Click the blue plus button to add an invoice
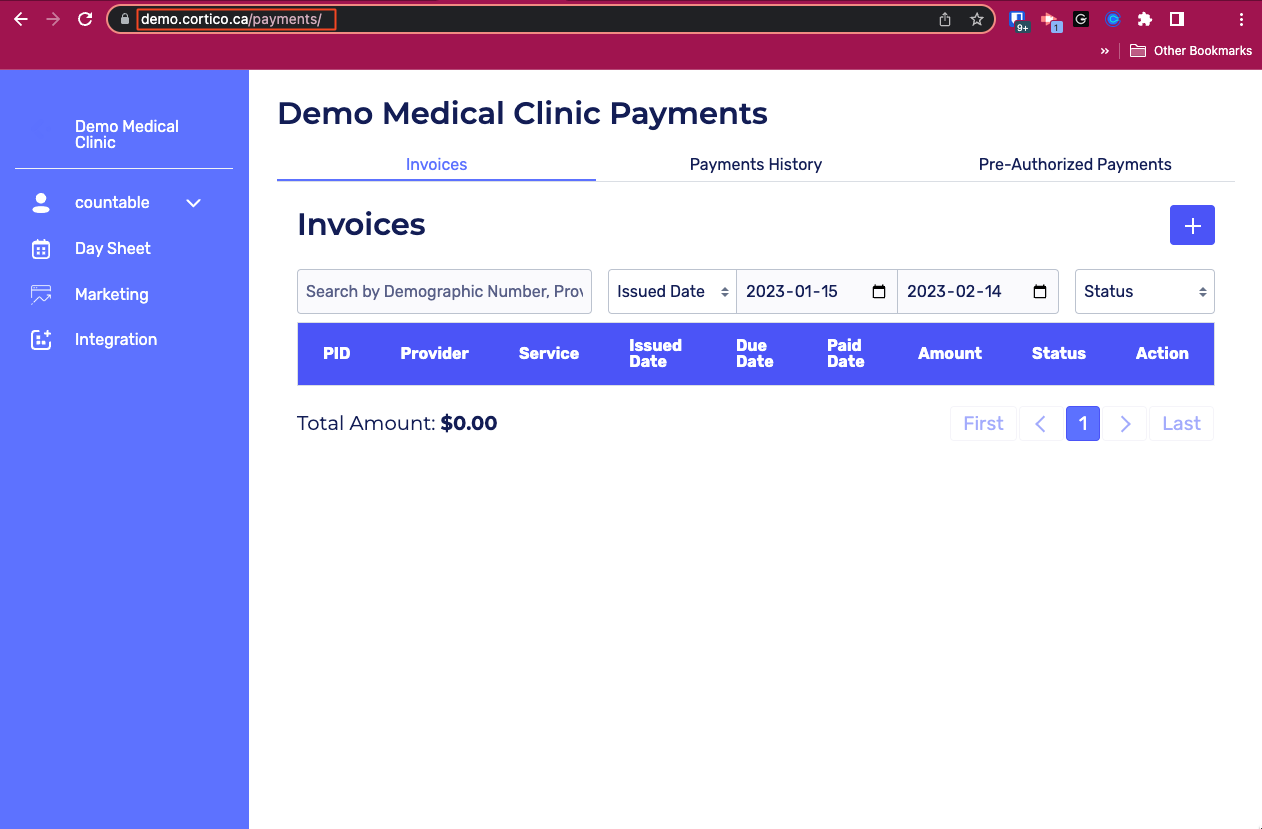Viewport: 1262px width, 829px height. [x=1192, y=225]
